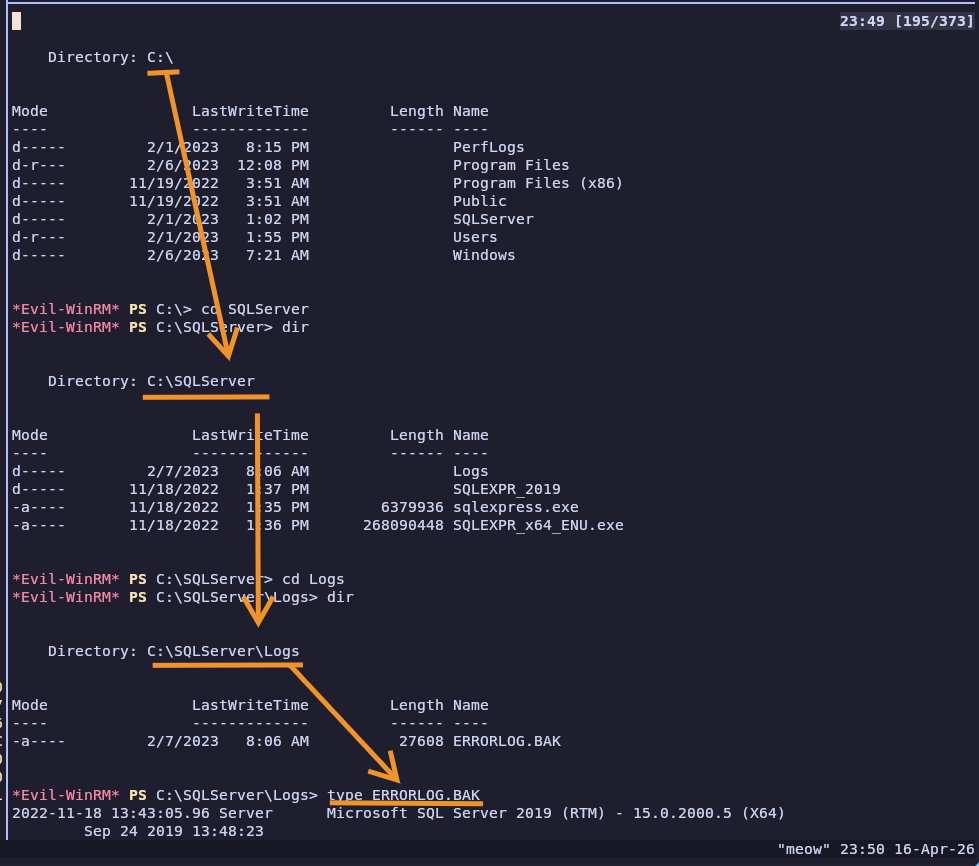Click the underlined C:\SQLServer\Logs path
Image resolution: width=979 pixels, height=866 pixels.
click(x=224, y=651)
